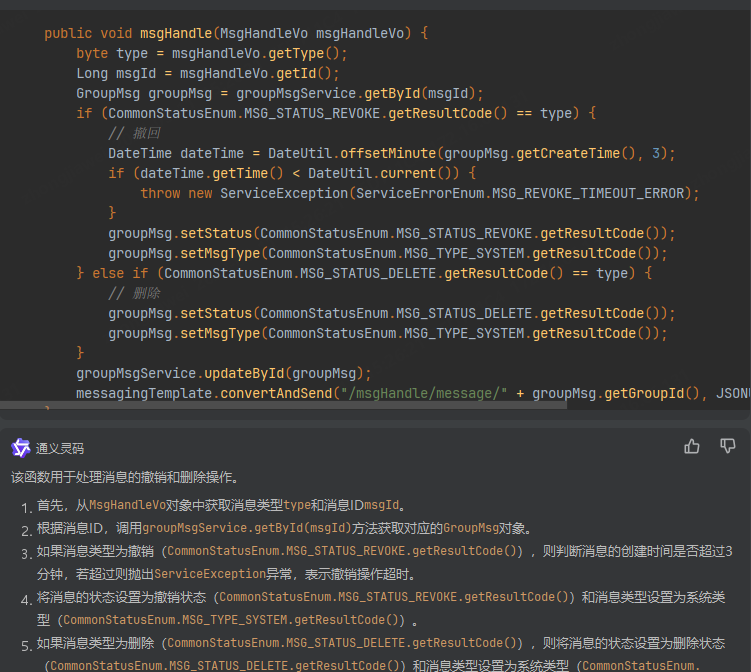Place cursor on the // 删除 comment

(134, 293)
